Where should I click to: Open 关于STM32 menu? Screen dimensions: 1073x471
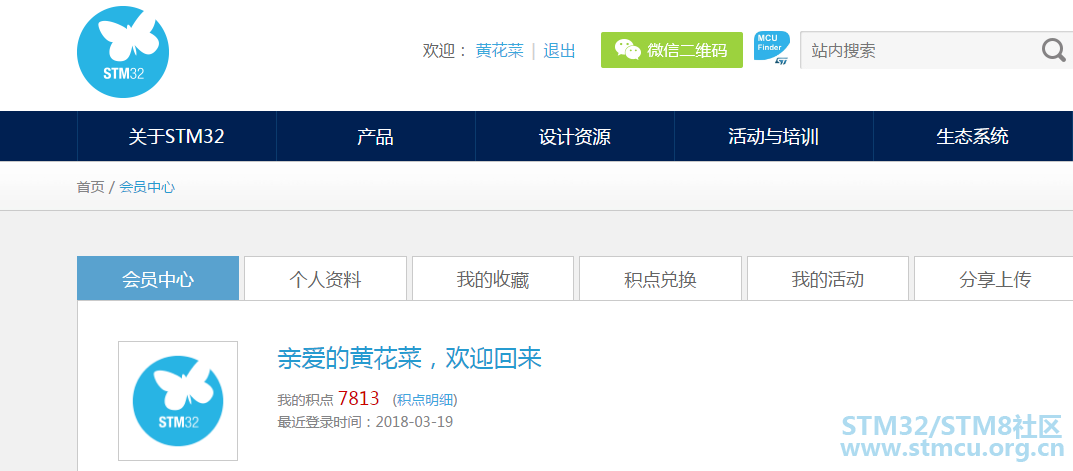pos(177,136)
